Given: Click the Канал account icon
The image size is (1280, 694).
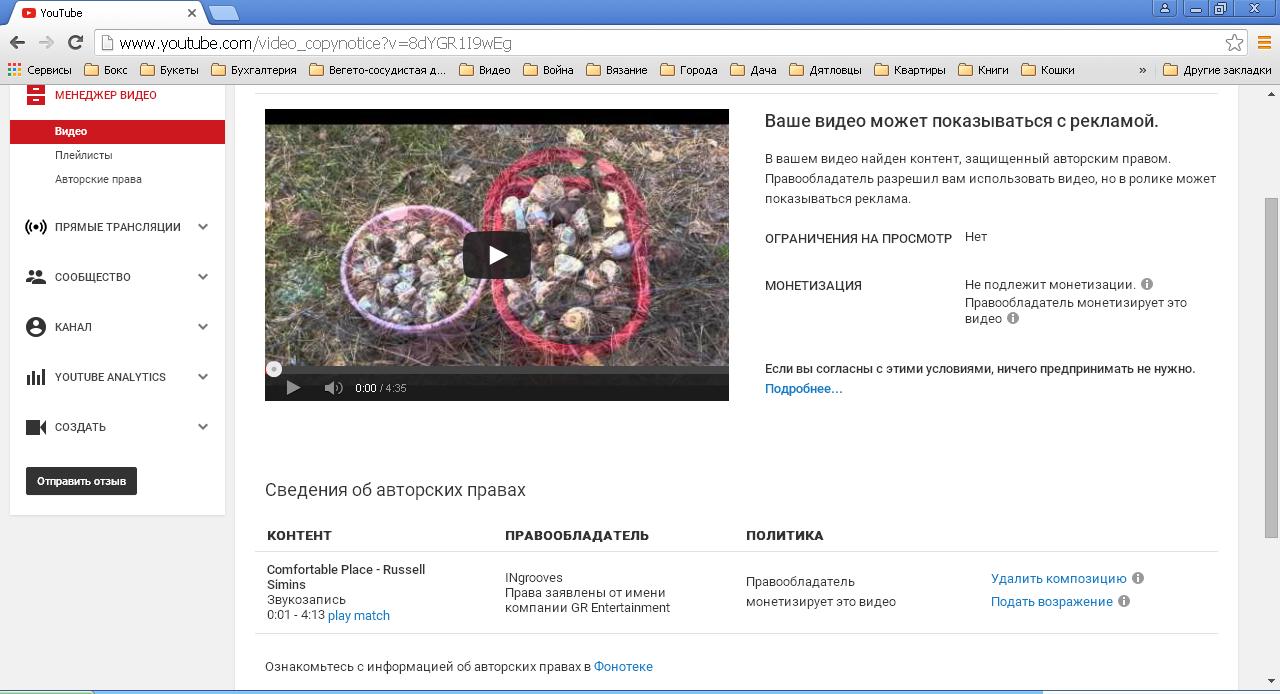Looking at the screenshot, I should click(x=36, y=327).
